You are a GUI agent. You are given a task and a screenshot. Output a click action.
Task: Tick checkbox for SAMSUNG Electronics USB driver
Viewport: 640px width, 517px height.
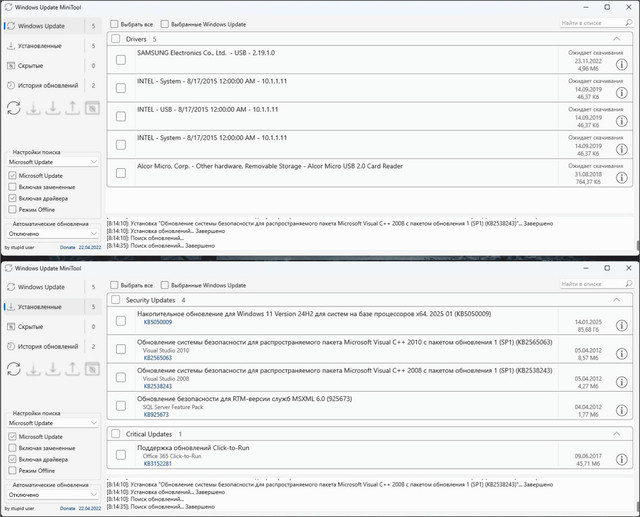click(121, 60)
